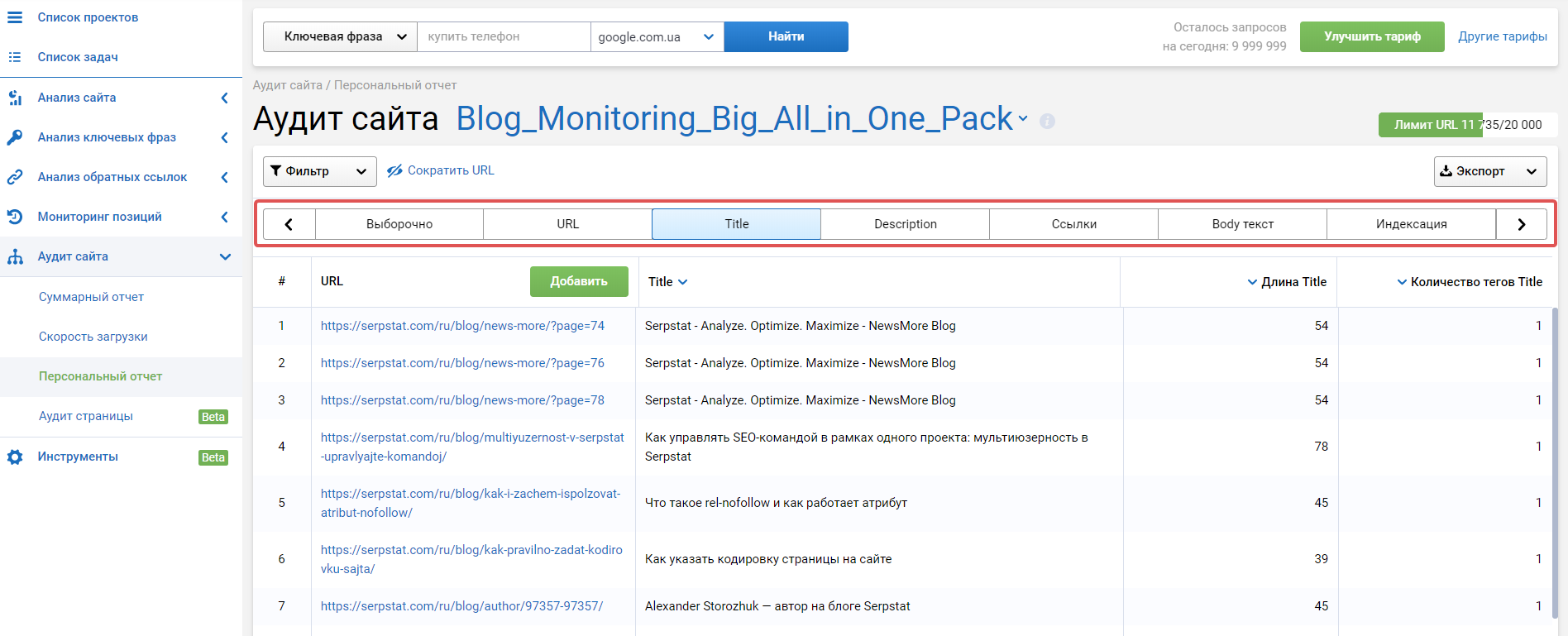The width and height of the screenshot is (1568, 636).
Task: Click the table's vertical scrollbar
Action: (x=1556, y=463)
